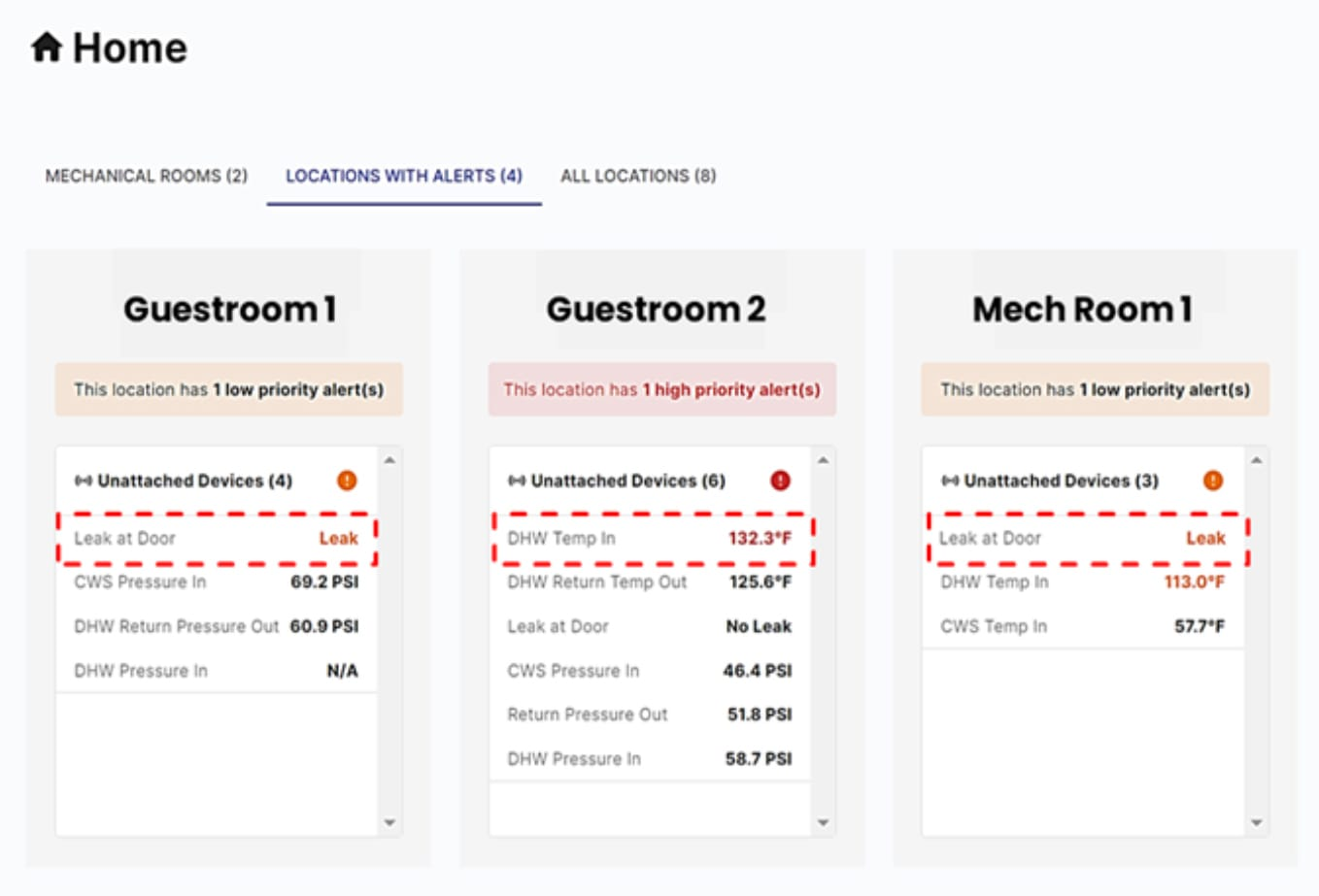Screen dimensions: 1319x896
Task: Click the Home house icon
Action: (x=47, y=47)
